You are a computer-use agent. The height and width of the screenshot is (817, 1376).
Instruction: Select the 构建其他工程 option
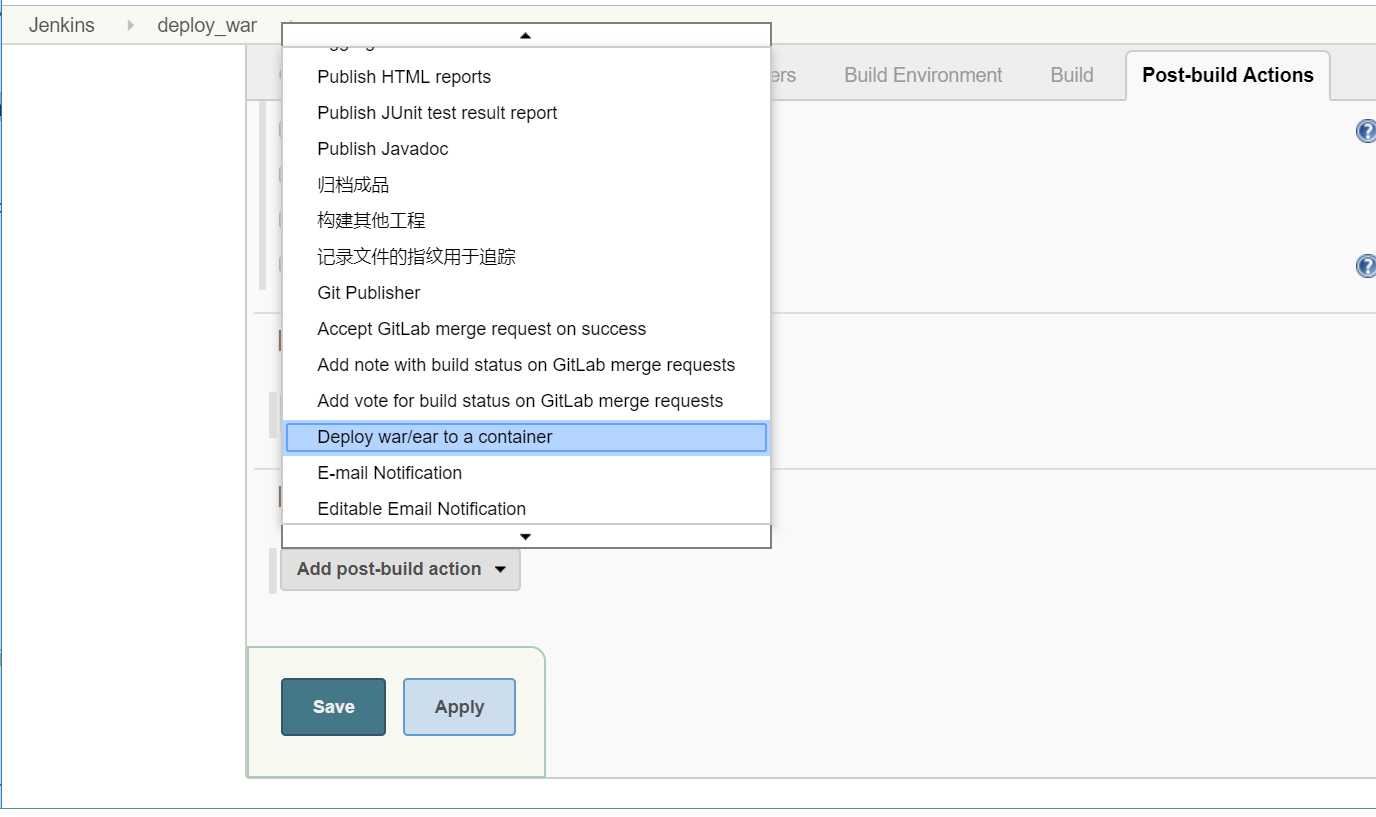526,221
